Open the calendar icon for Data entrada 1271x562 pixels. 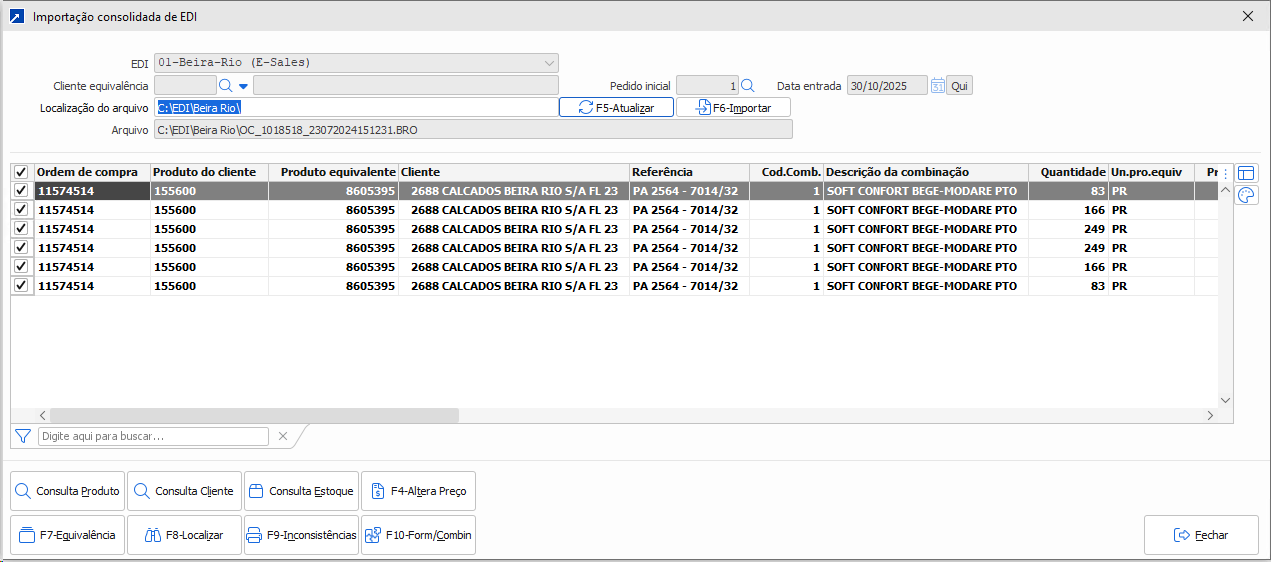(938, 86)
